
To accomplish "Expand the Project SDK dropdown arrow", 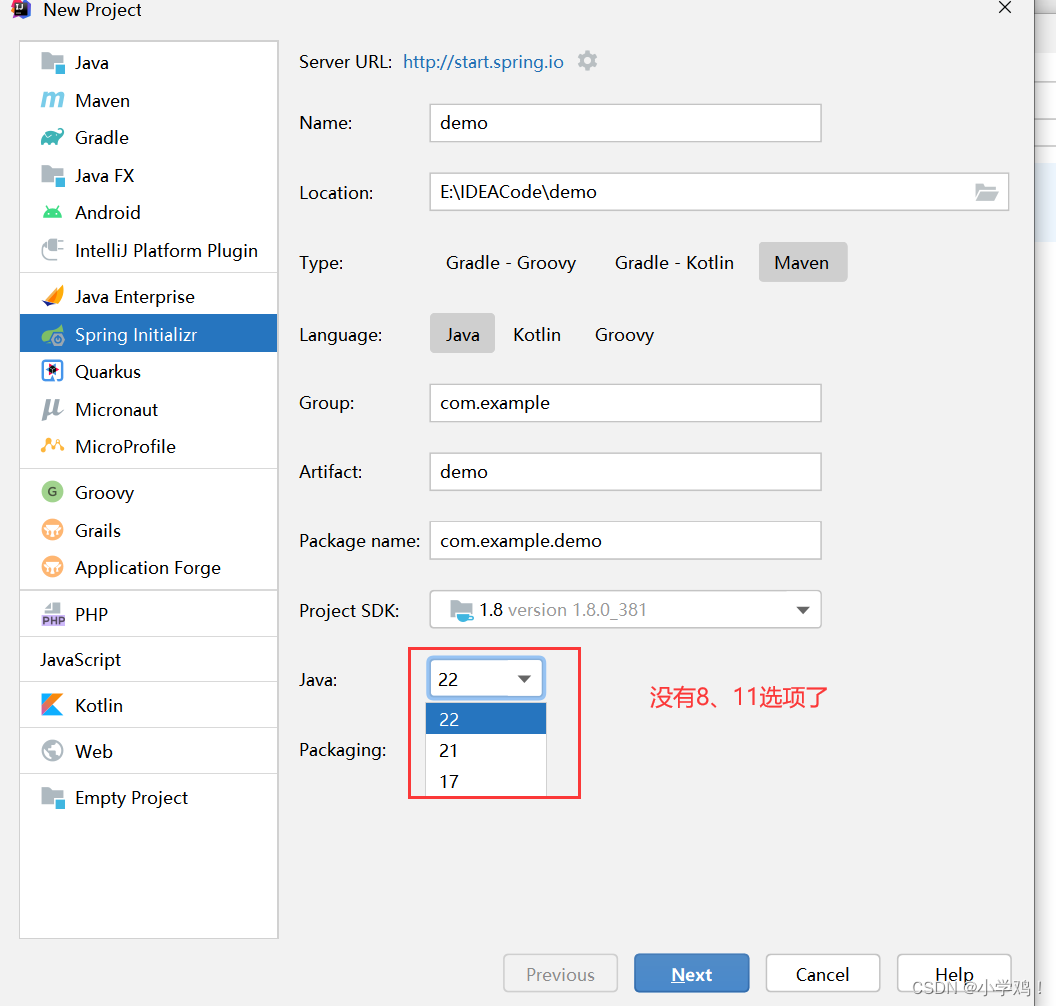I will click(802, 610).
